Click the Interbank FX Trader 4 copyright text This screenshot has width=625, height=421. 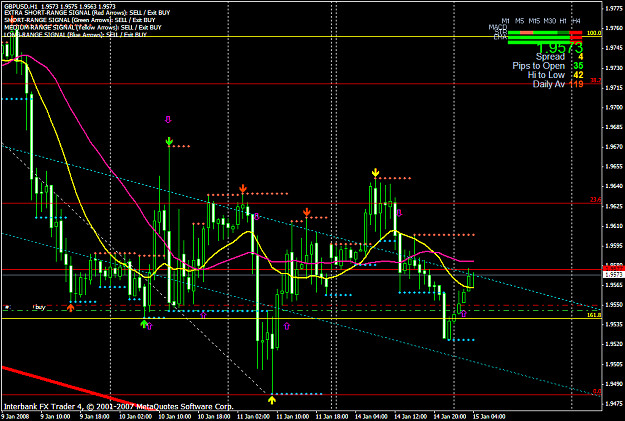(118, 407)
